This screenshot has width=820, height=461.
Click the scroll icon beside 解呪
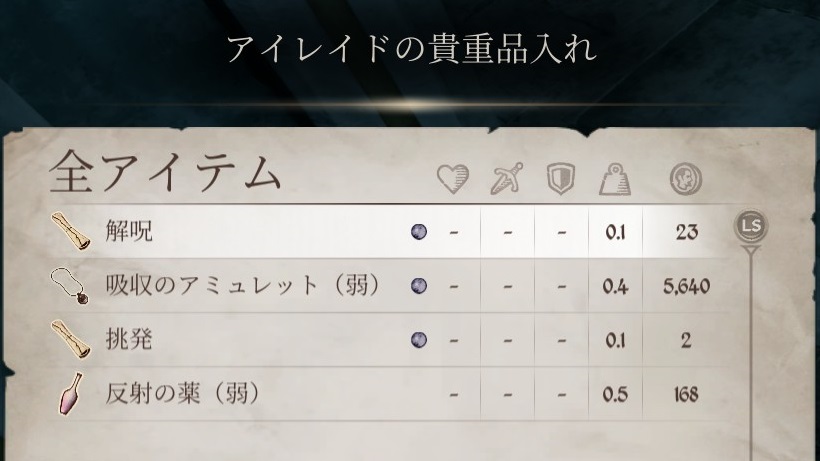[71, 231]
